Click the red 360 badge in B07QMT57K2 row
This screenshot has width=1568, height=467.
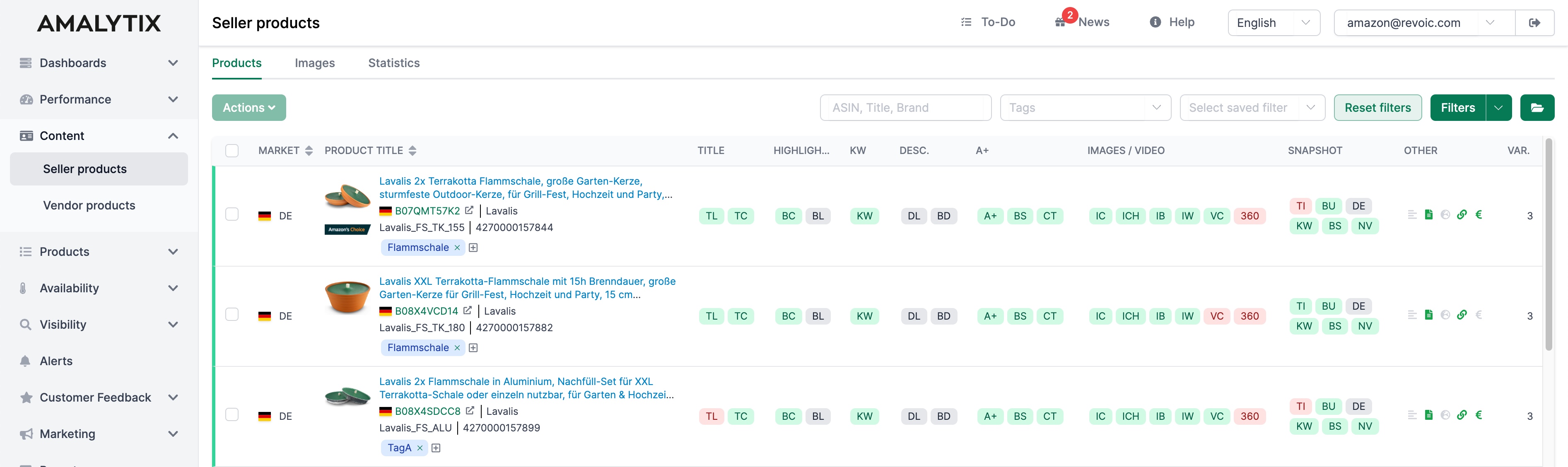(1250, 216)
